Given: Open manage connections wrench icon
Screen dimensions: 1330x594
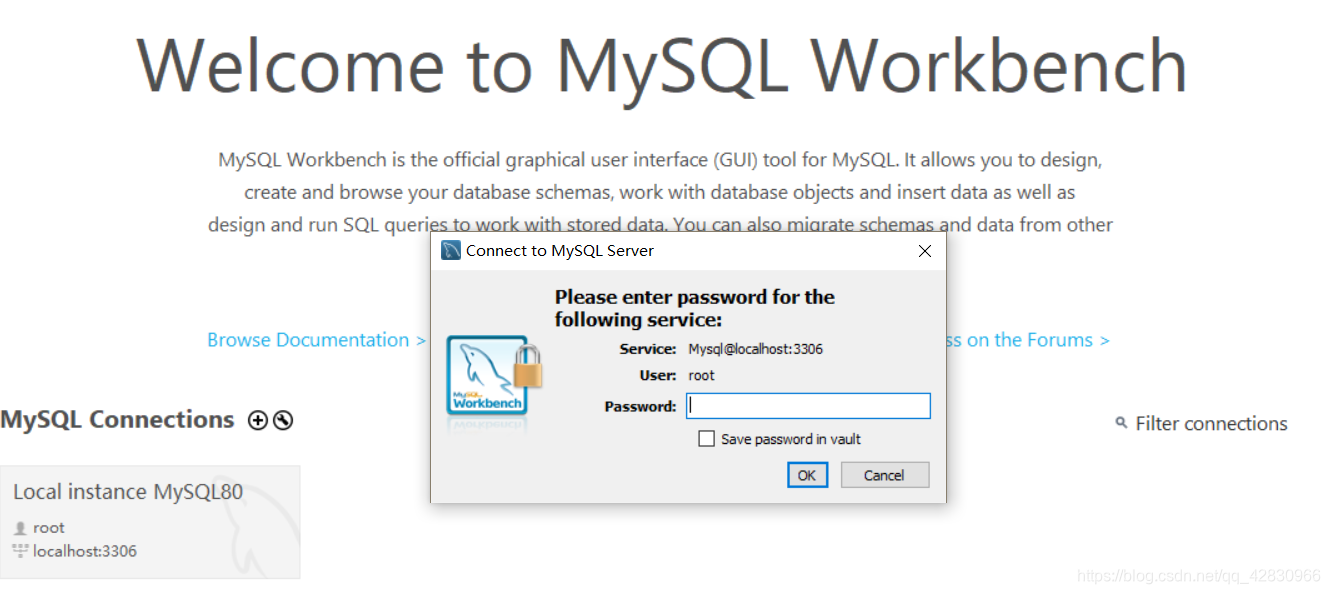Looking at the screenshot, I should (x=283, y=421).
